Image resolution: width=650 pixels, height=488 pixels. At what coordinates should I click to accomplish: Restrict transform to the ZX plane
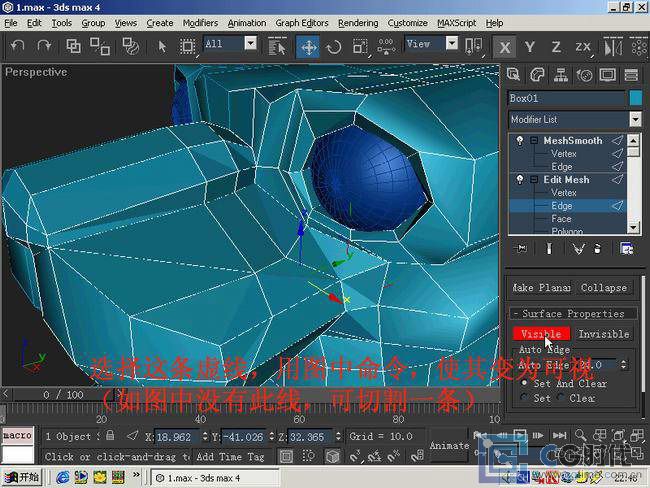click(x=582, y=47)
